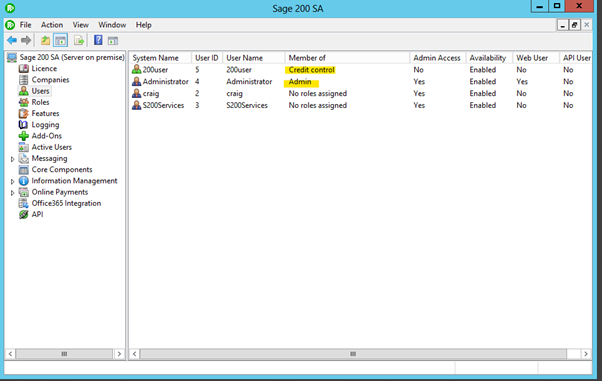Click the Back arrow toolbar icon
602x381 pixels.
click(x=12, y=40)
